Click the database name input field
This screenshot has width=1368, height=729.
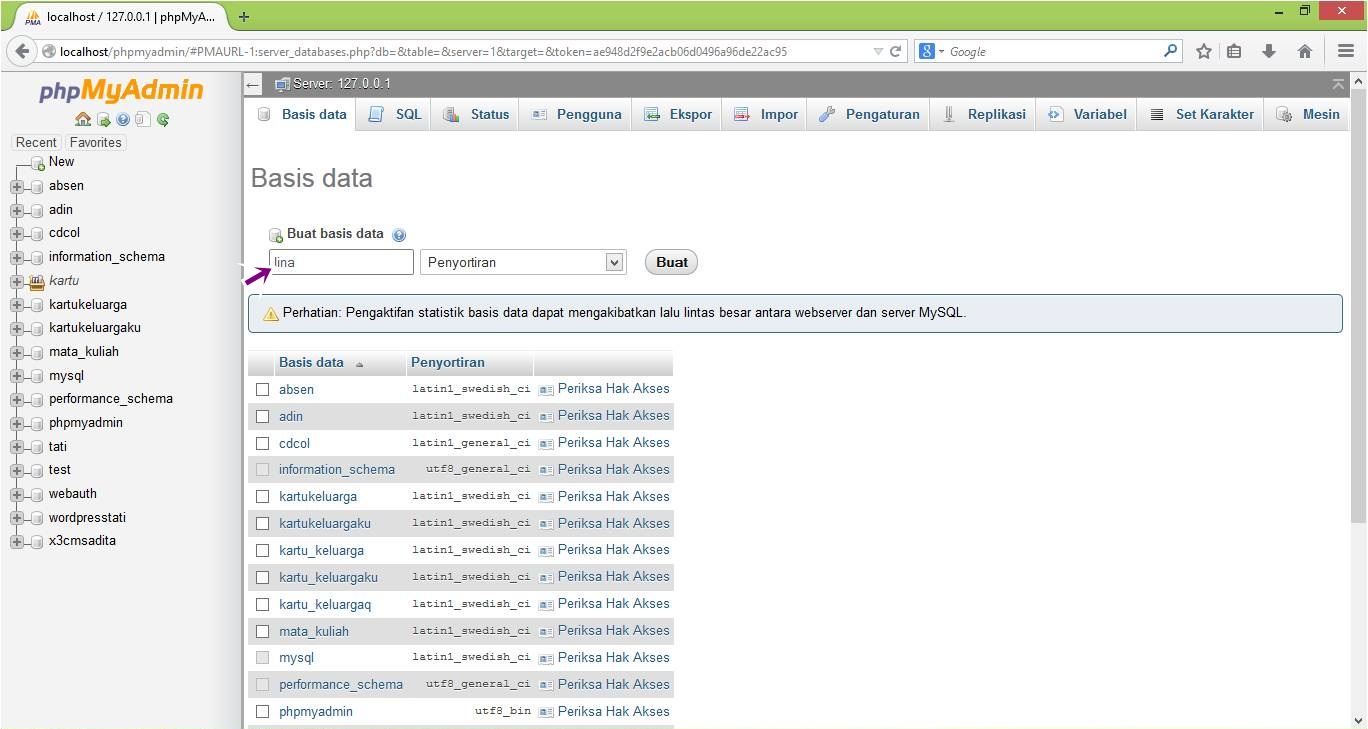pyautogui.click(x=341, y=262)
